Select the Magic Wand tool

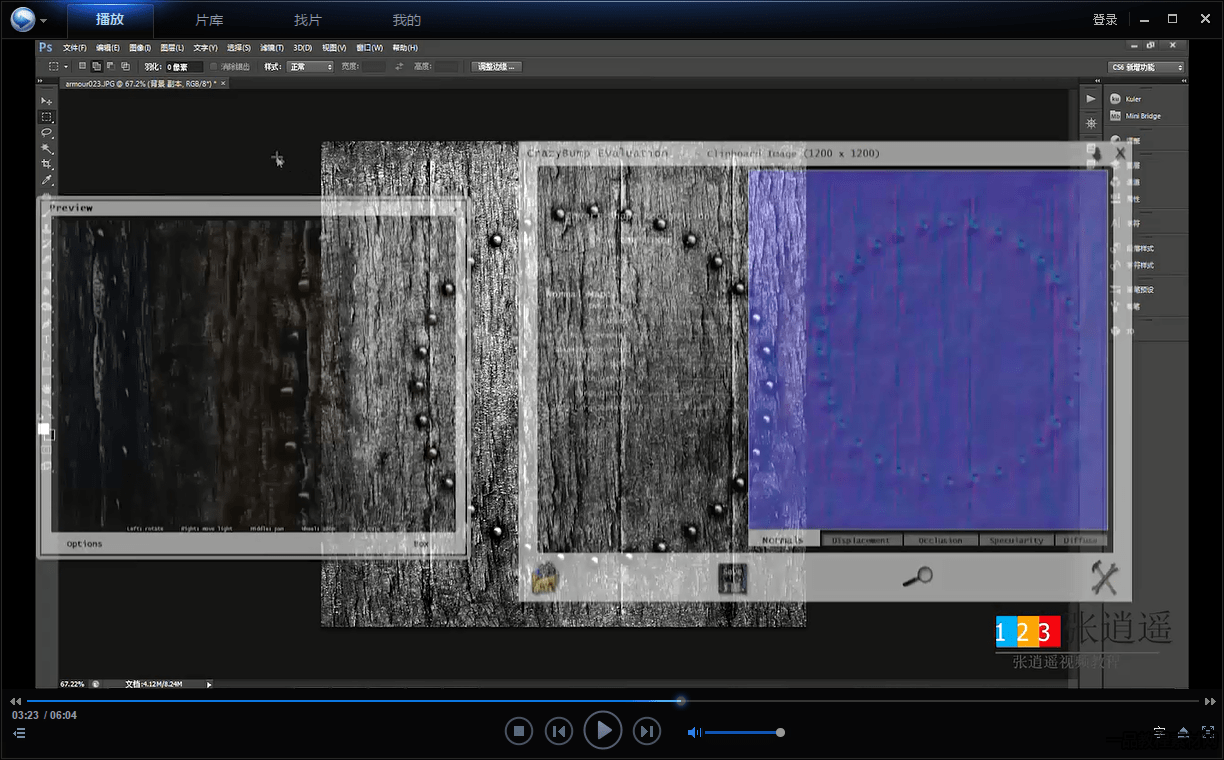pyautogui.click(x=46, y=148)
